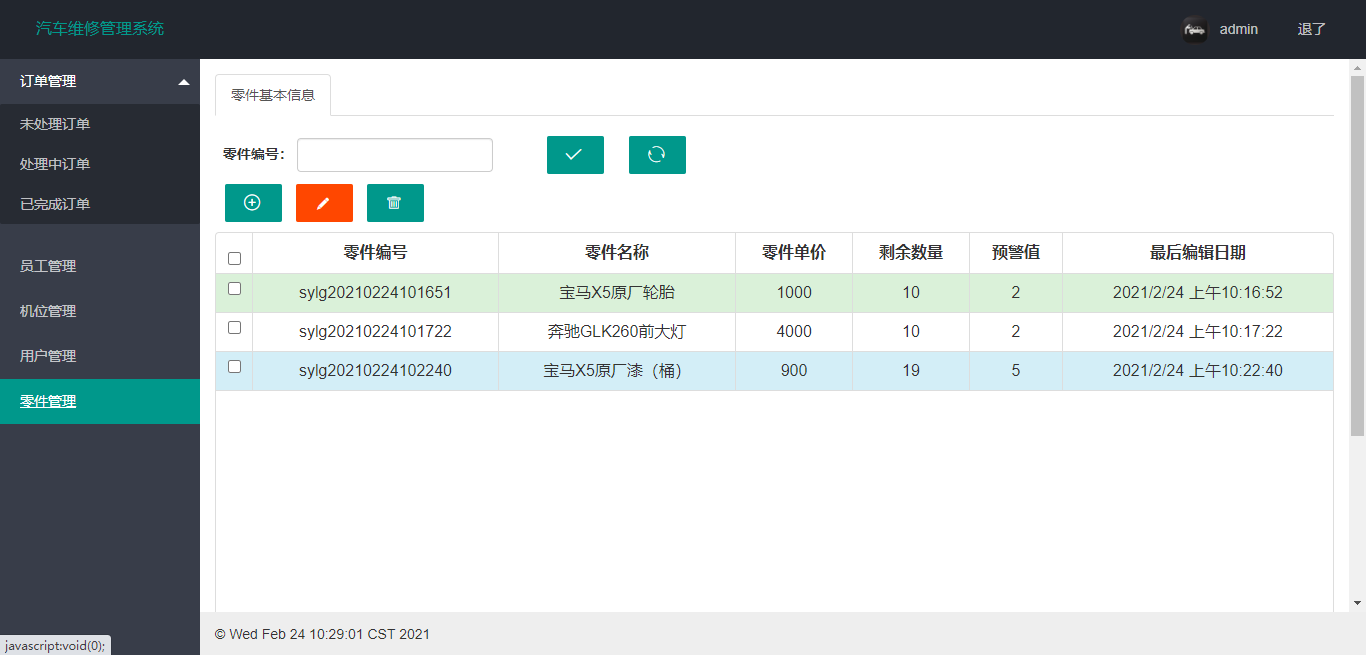The width and height of the screenshot is (1366, 655).
Task: Click the cell sylg20210224101651
Action: (375, 293)
